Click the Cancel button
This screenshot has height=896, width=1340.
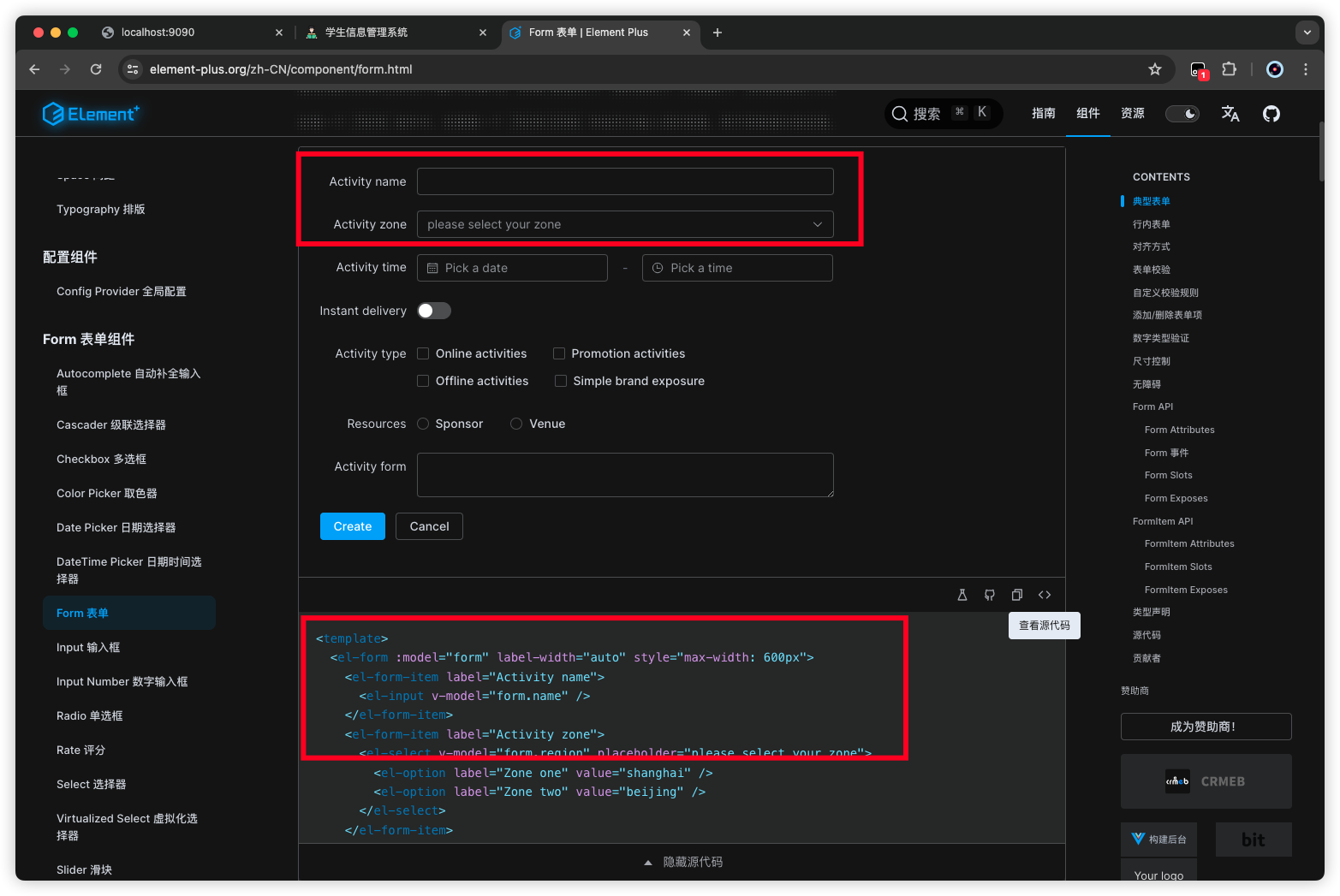[429, 526]
